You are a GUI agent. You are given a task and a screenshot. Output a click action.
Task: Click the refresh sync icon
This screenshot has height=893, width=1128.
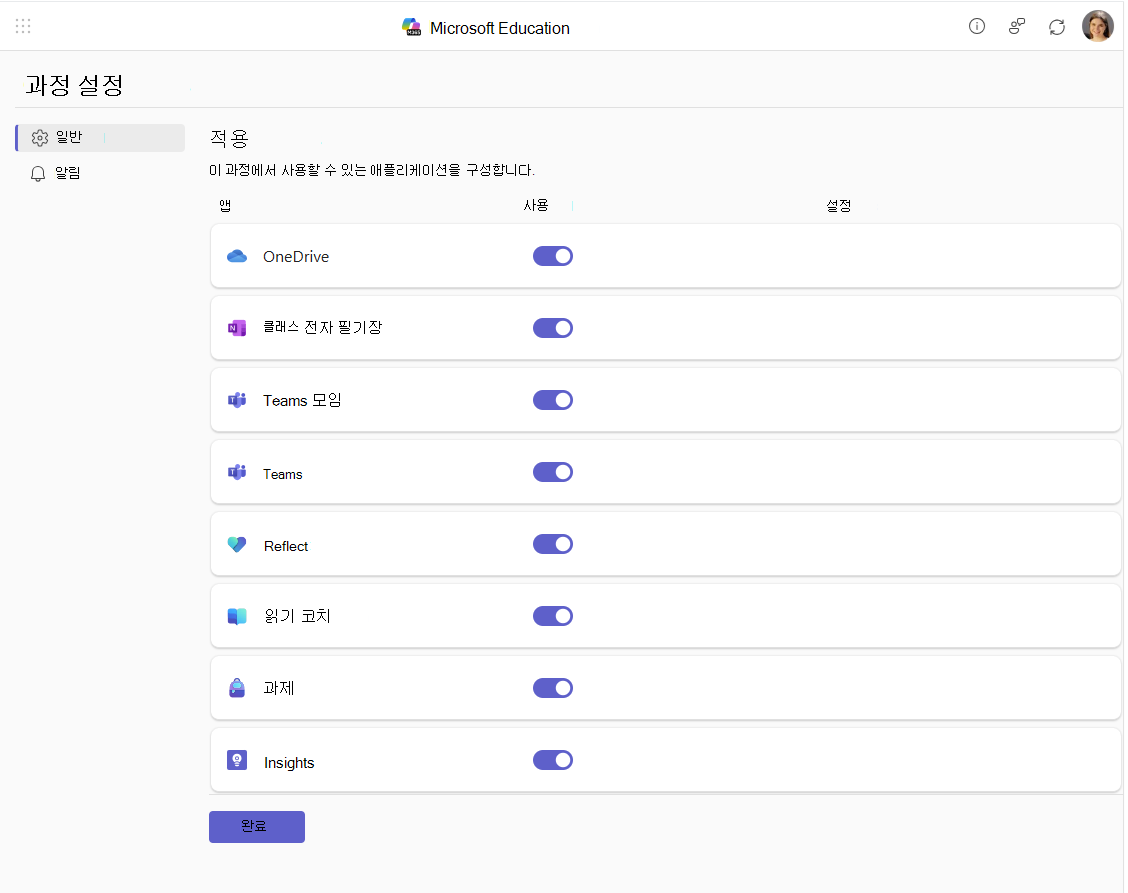pos(1057,27)
